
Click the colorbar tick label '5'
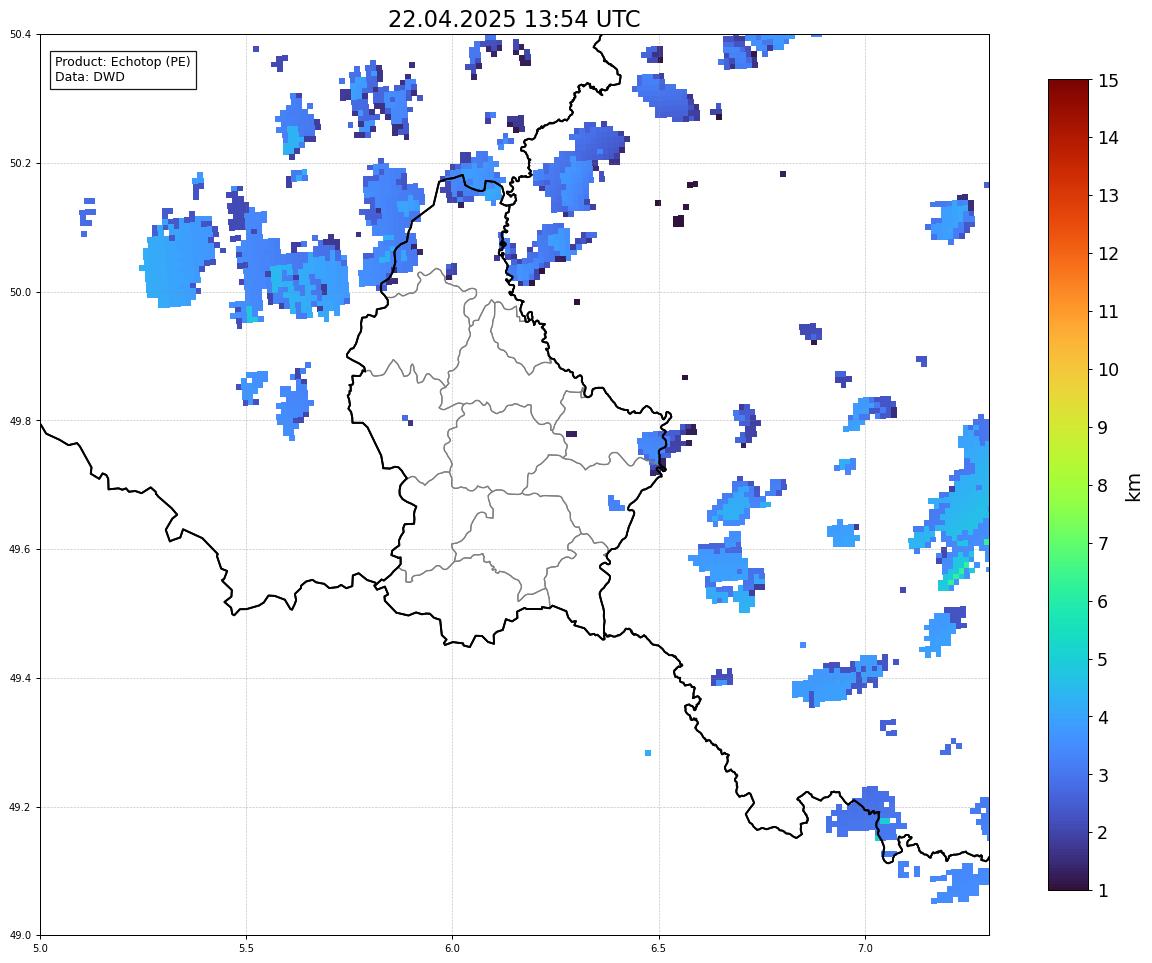point(1103,660)
